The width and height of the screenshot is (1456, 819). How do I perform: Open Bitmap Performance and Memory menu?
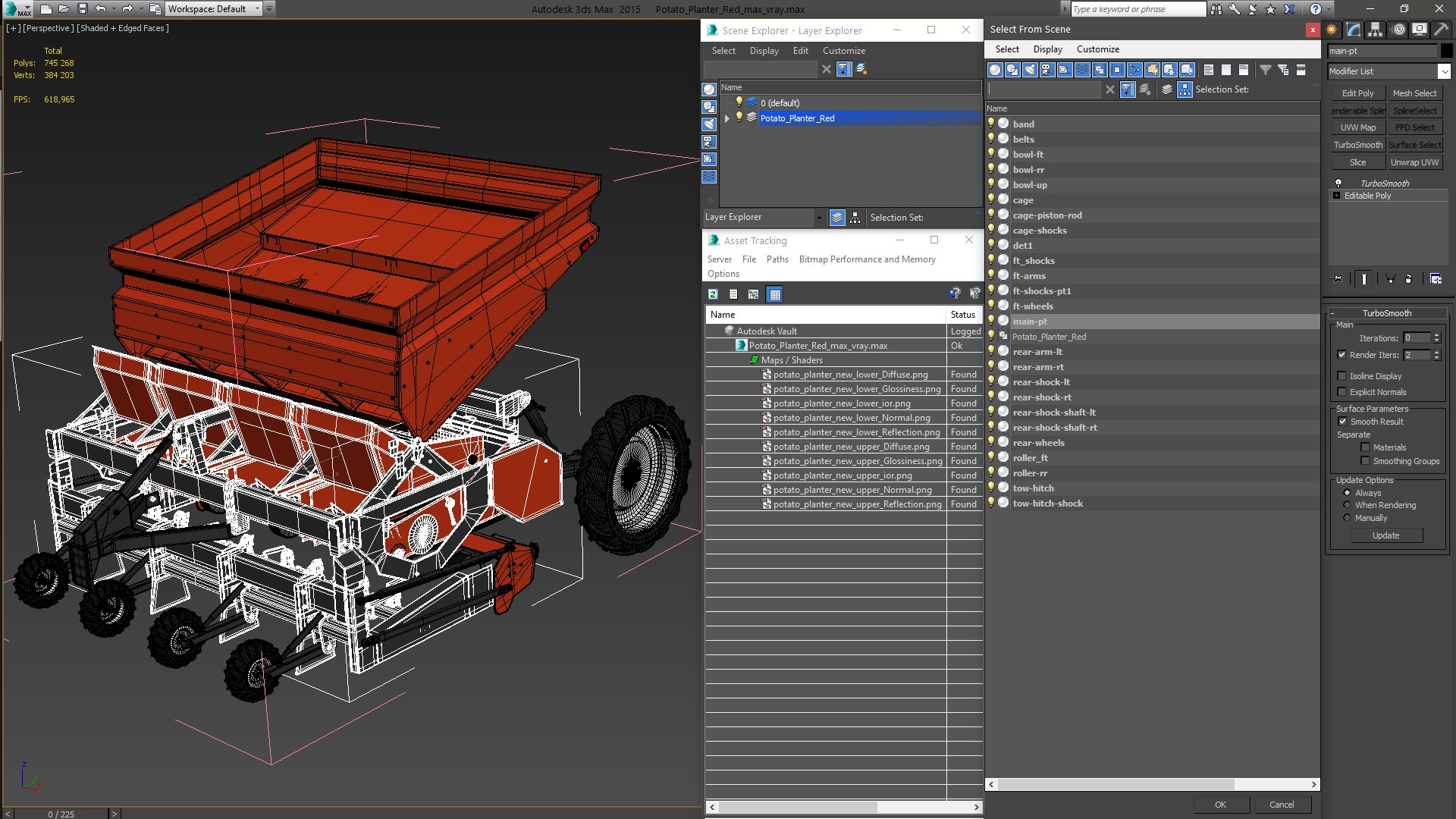[x=867, y=259]
